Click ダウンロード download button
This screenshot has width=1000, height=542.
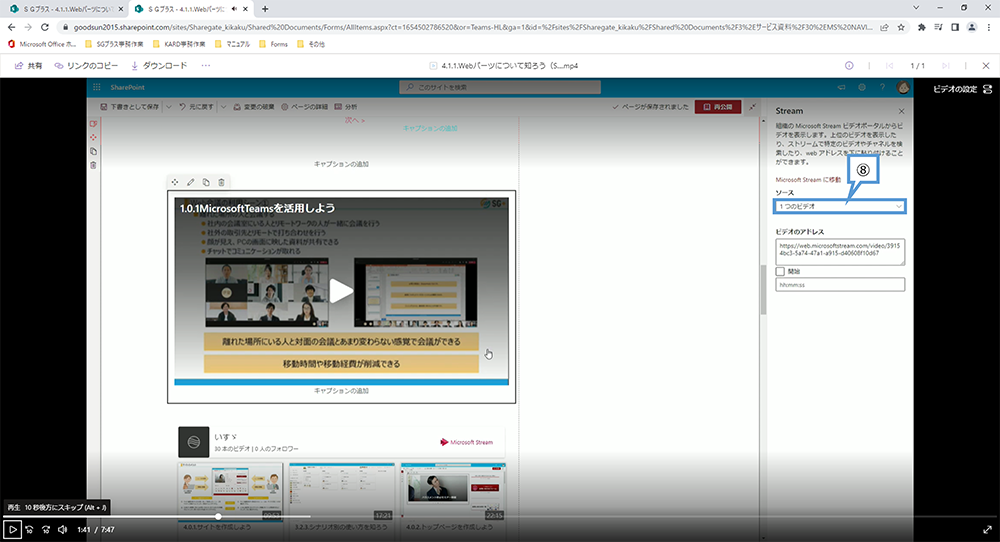tap(159, 66)
